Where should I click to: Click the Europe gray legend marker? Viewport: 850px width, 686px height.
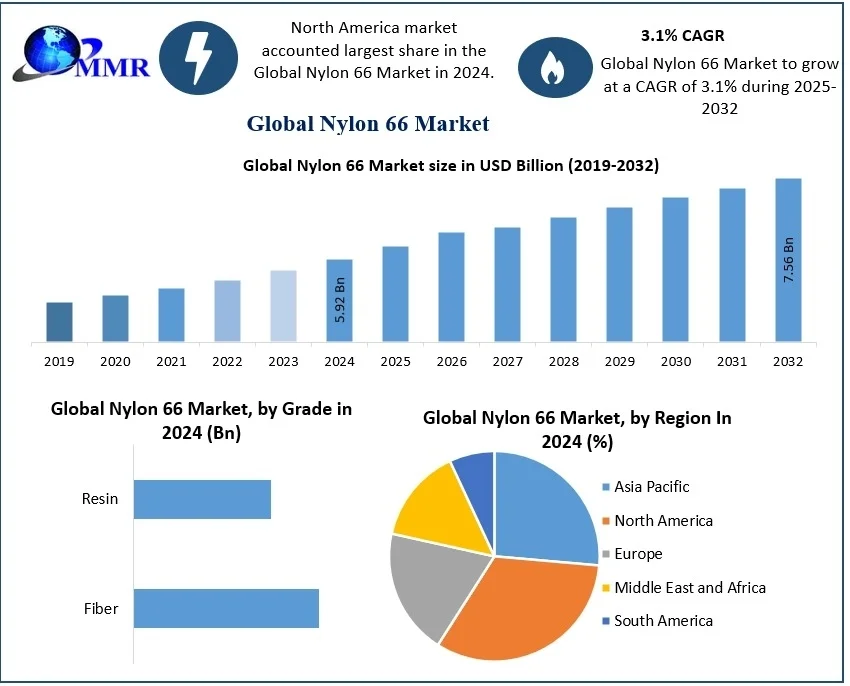[x=605, y=554]
